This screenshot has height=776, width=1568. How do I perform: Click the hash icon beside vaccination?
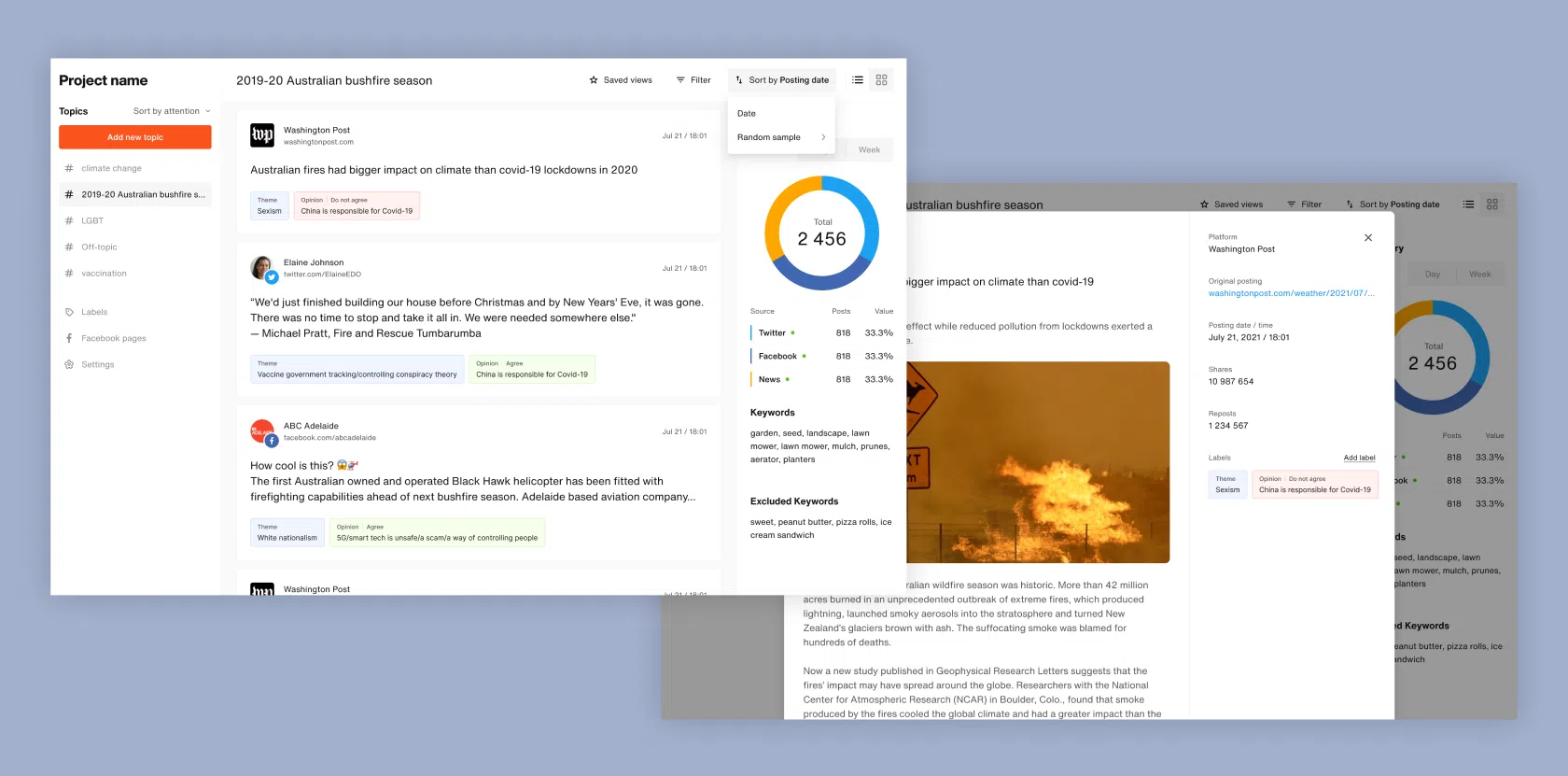pyautogui.click(x=69, y=274)
